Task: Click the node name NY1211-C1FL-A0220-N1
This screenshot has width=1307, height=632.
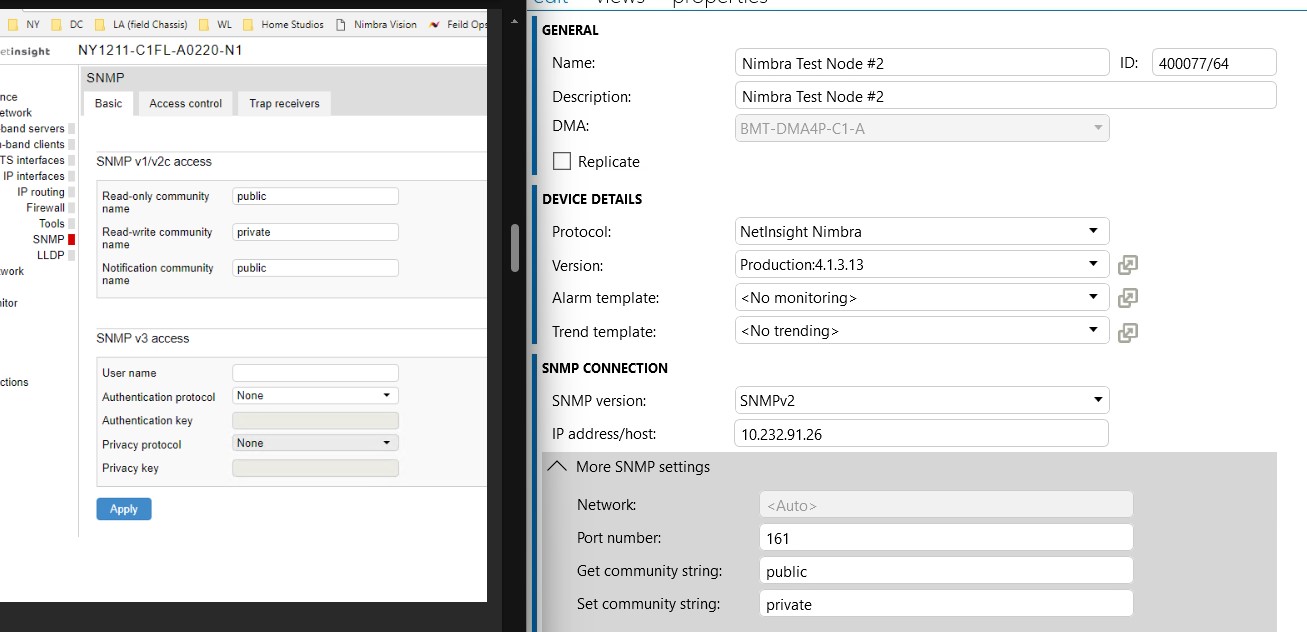Action: (x=160, y=50)
